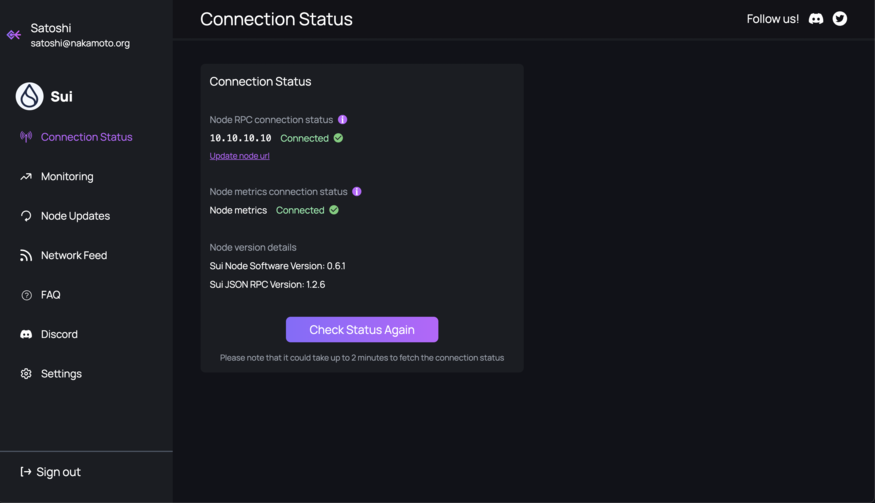Click the satoshi@nakamoto.org account email
Image resolution: width=875 pixels, height=503 pixels.
pyautogui.click(x=80, y=43)
